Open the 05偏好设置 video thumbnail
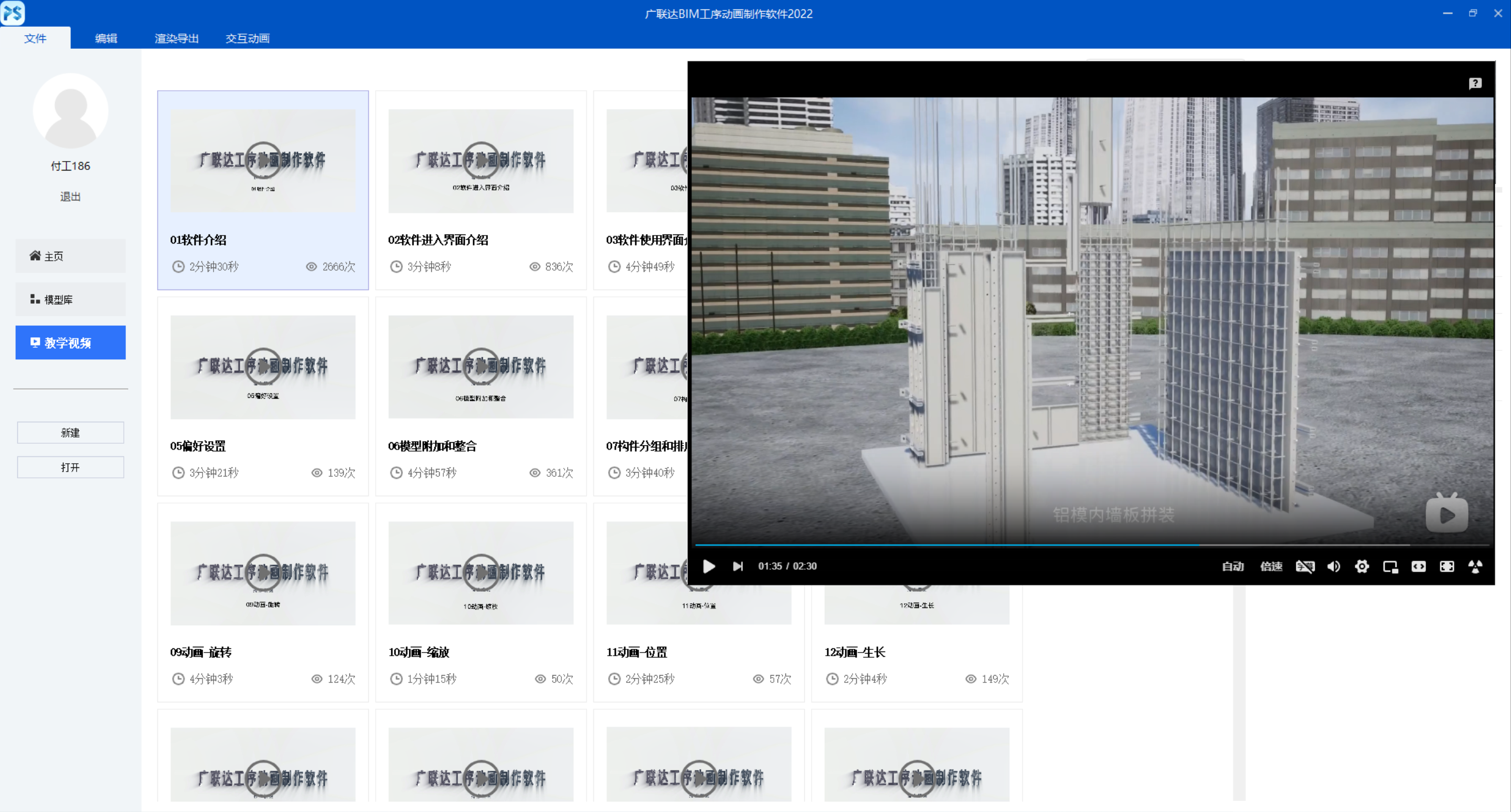1511x812 pixels. point(263,367)
